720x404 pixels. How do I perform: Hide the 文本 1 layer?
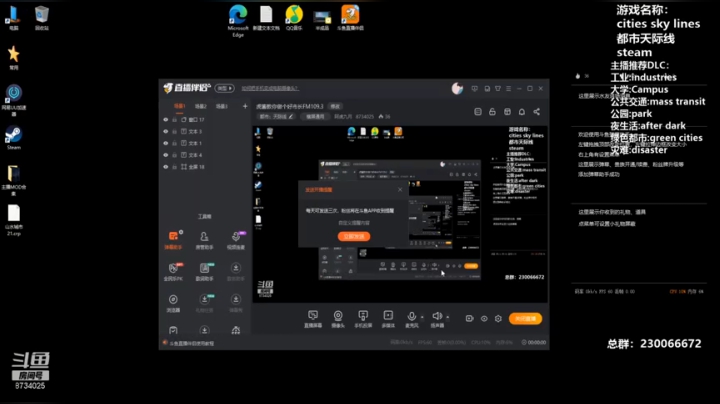(x=166, y=143)
